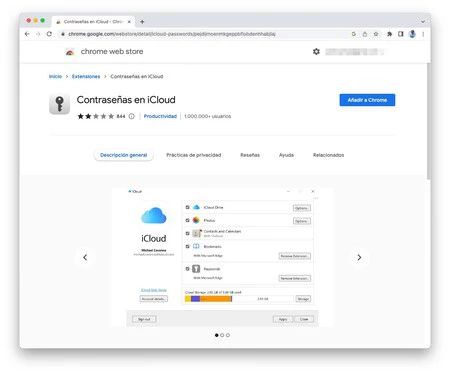The height and width of the screenshot is (374, 450).
Task: Go to Inicio breadcrumb link
Action: click(55, 76)
